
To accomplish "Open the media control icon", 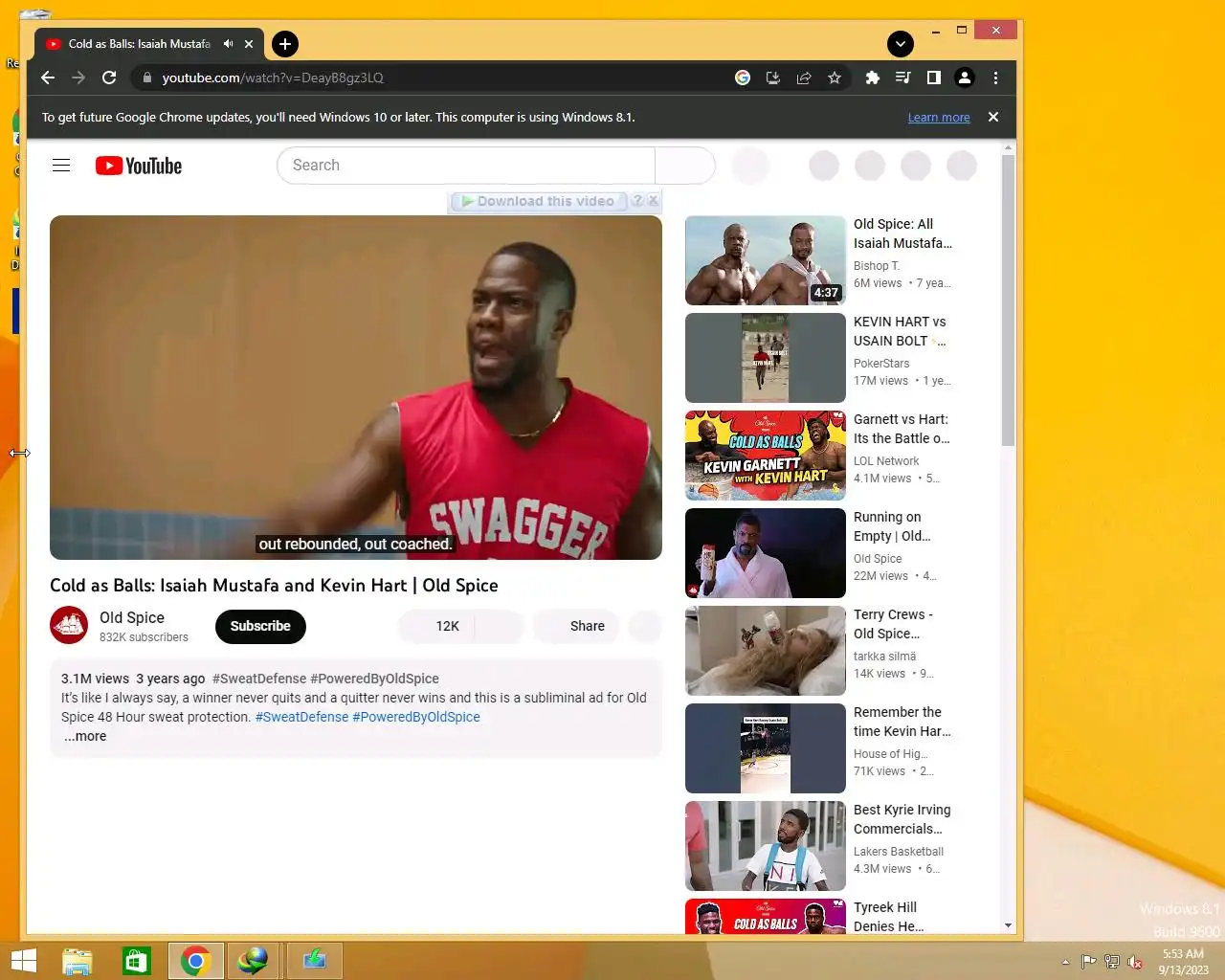I will point(902,78).
